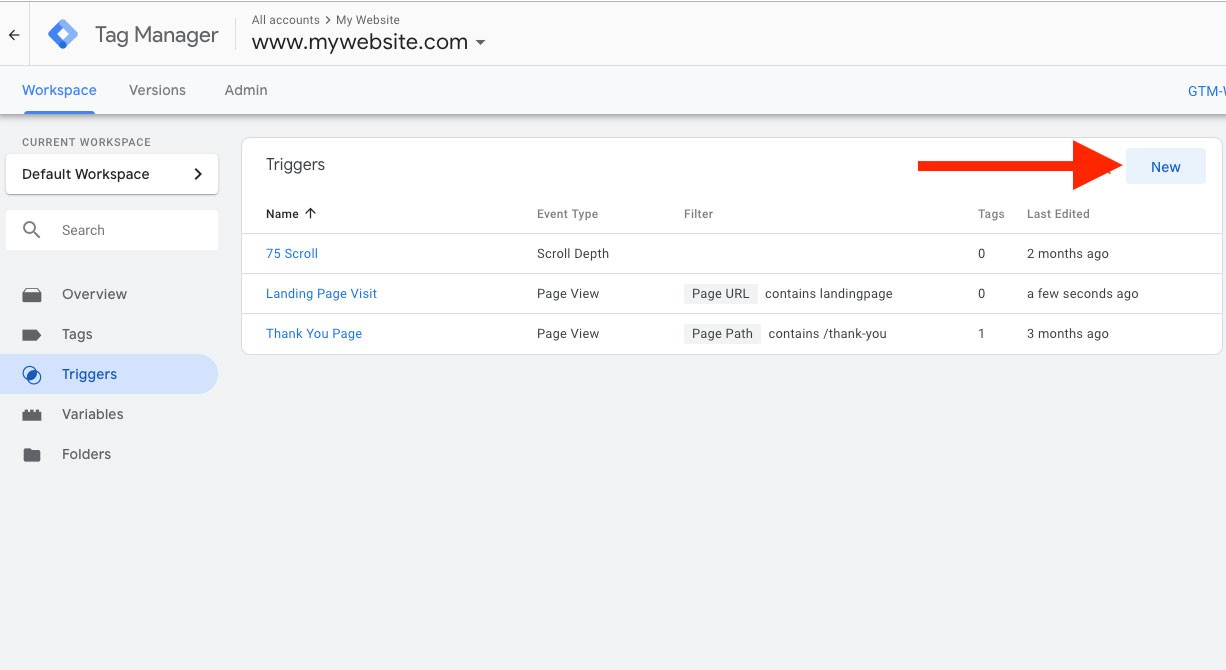Toggle the Name column sort order
Screen dimensions: 1226x670
pos(310,213)
